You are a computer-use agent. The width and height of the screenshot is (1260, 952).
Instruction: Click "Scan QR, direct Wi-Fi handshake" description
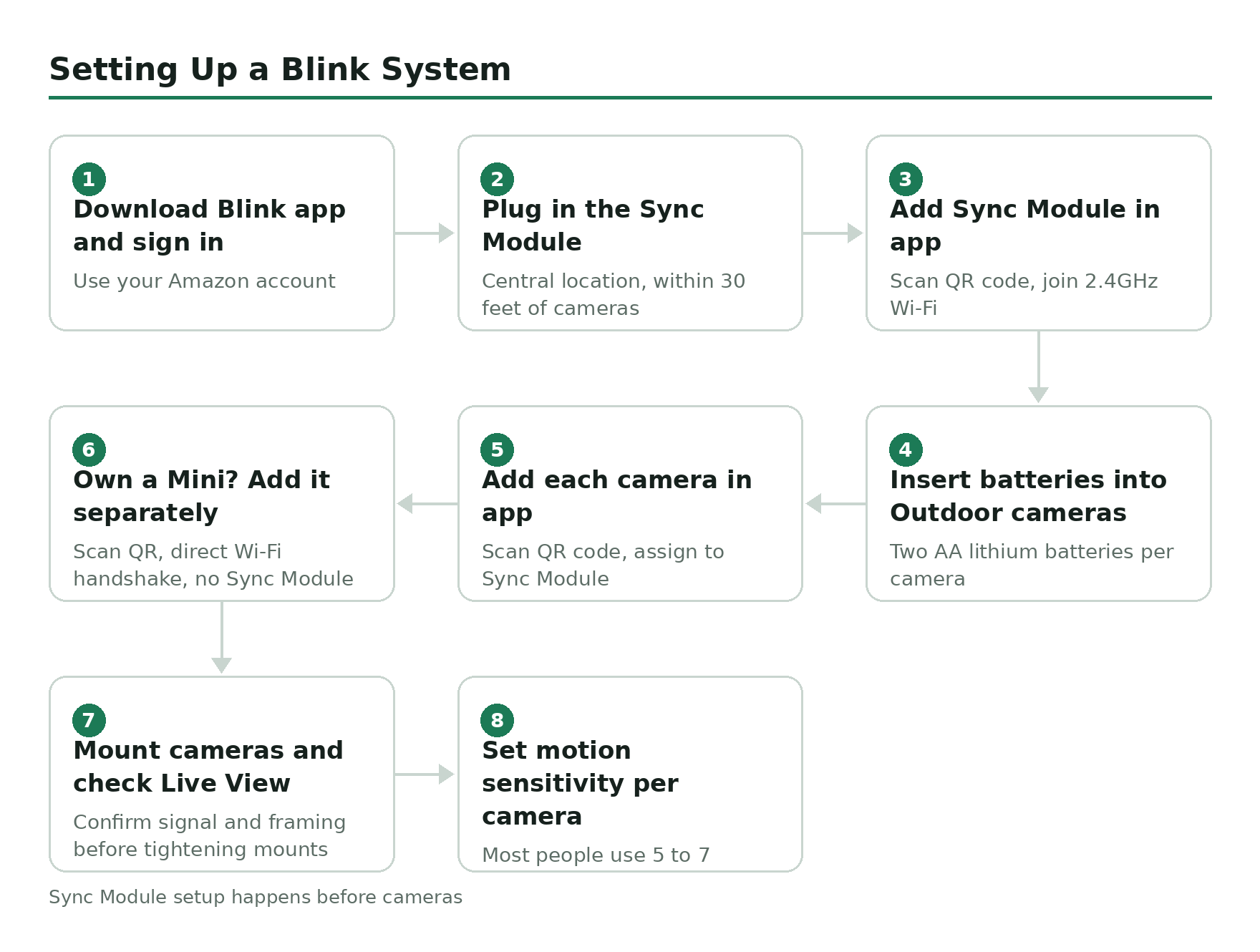(x=213, y=565)
